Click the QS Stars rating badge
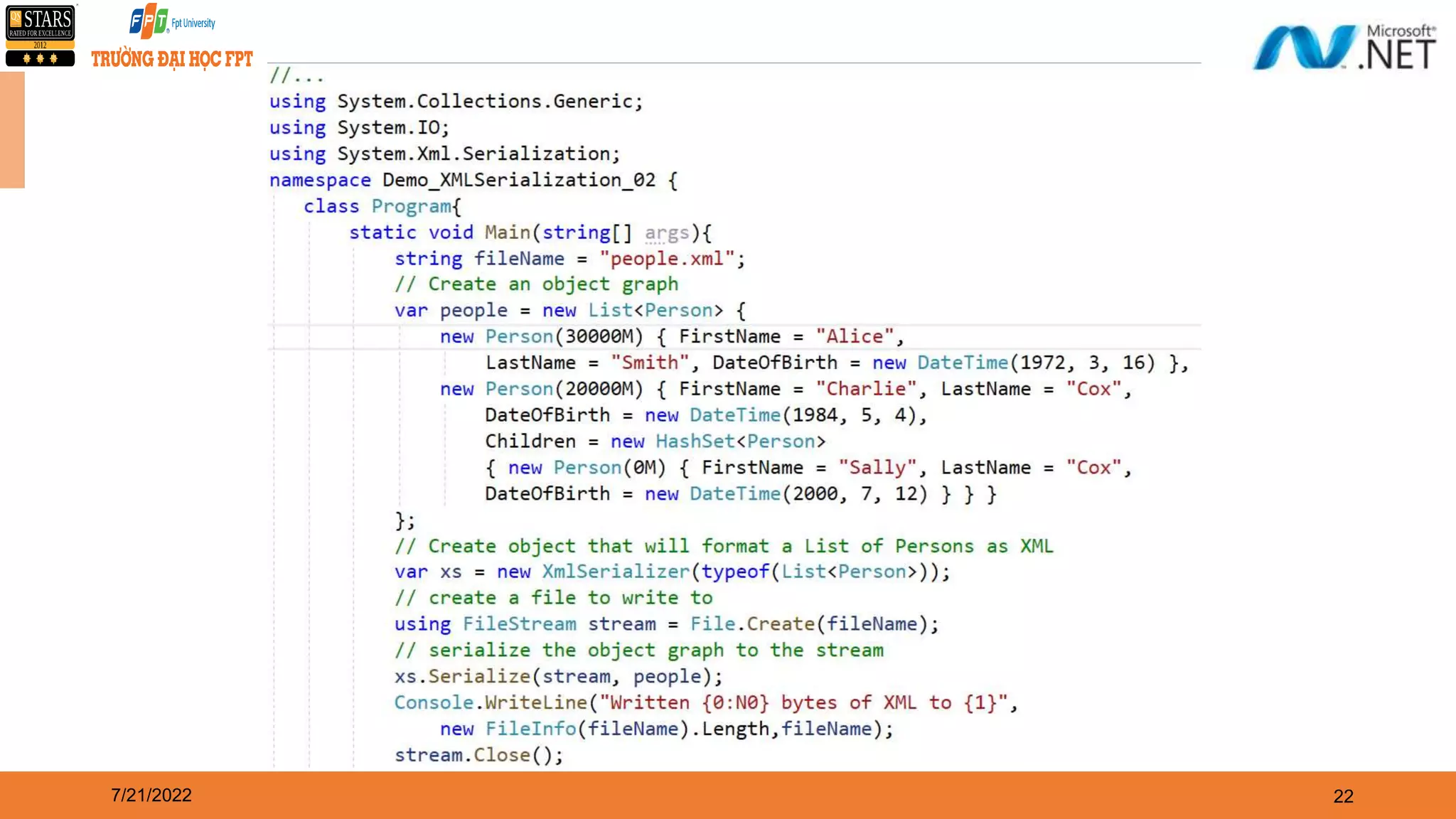Viewport: 1456px width, 819px height. tap(40, 36)
